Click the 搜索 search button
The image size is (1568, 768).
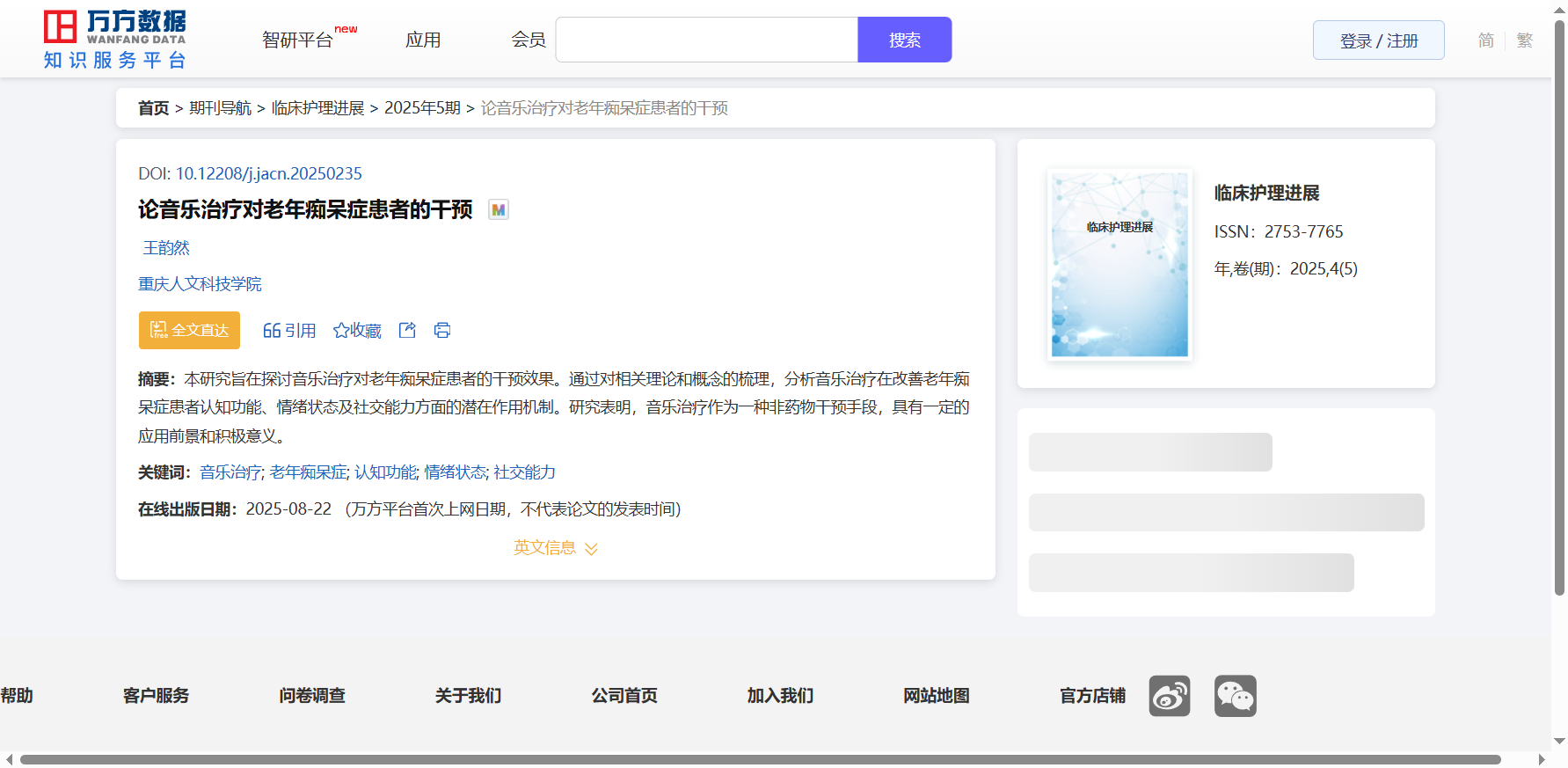[x=905, y=40]
